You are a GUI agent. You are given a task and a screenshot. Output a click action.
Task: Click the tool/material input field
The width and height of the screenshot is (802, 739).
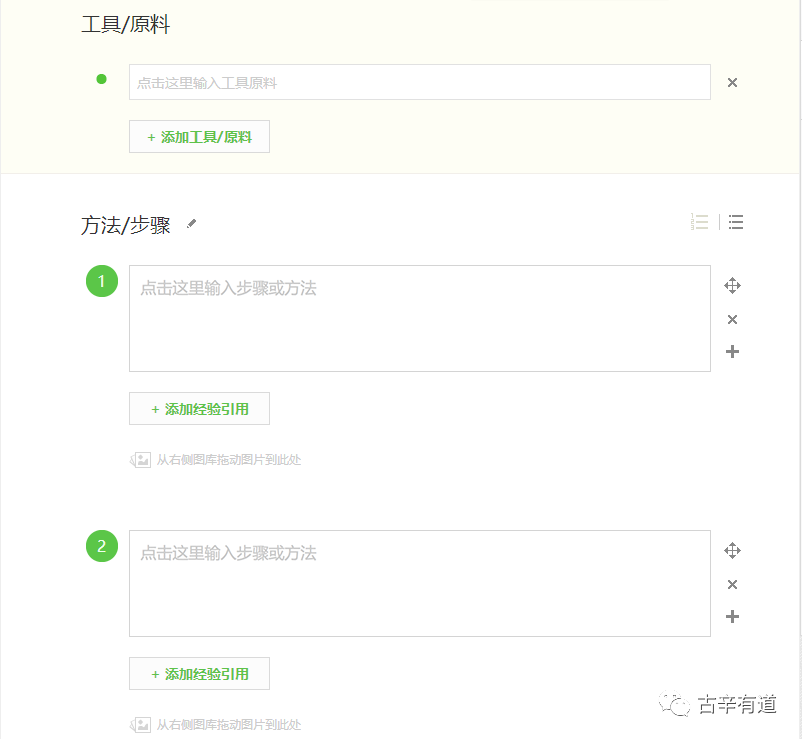click(x=419, y=82)
